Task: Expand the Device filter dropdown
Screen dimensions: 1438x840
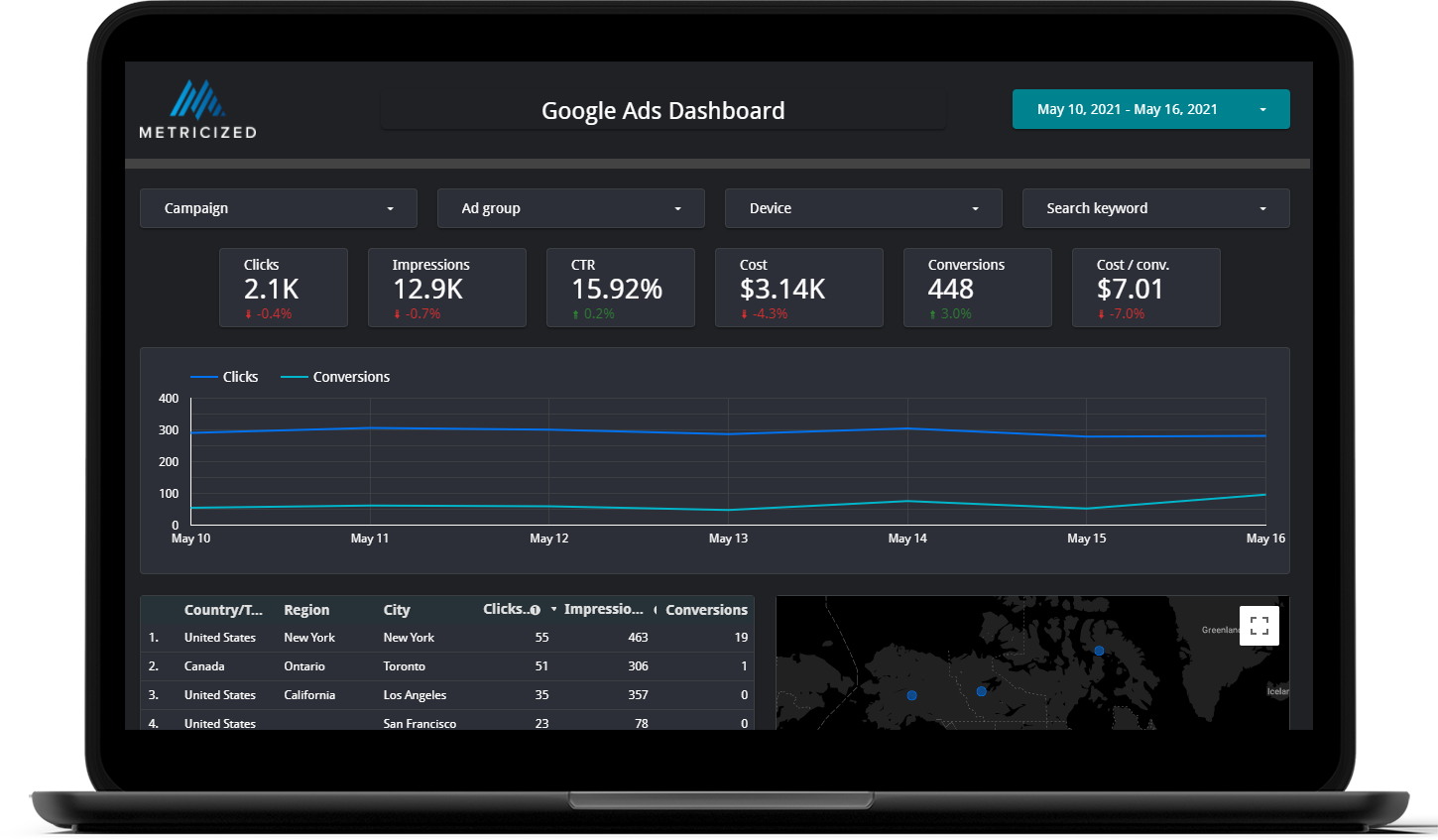Action: point(863,208)
